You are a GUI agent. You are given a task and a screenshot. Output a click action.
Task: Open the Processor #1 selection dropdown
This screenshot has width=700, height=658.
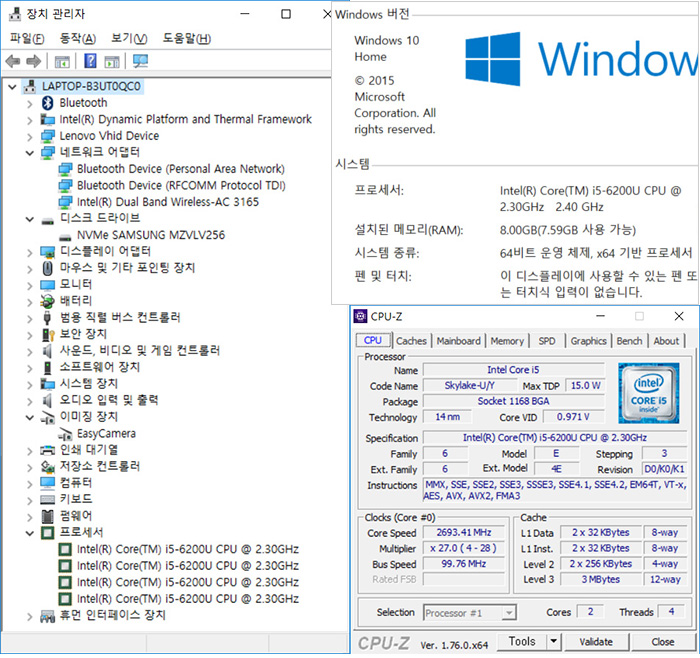tap(508, 613)
